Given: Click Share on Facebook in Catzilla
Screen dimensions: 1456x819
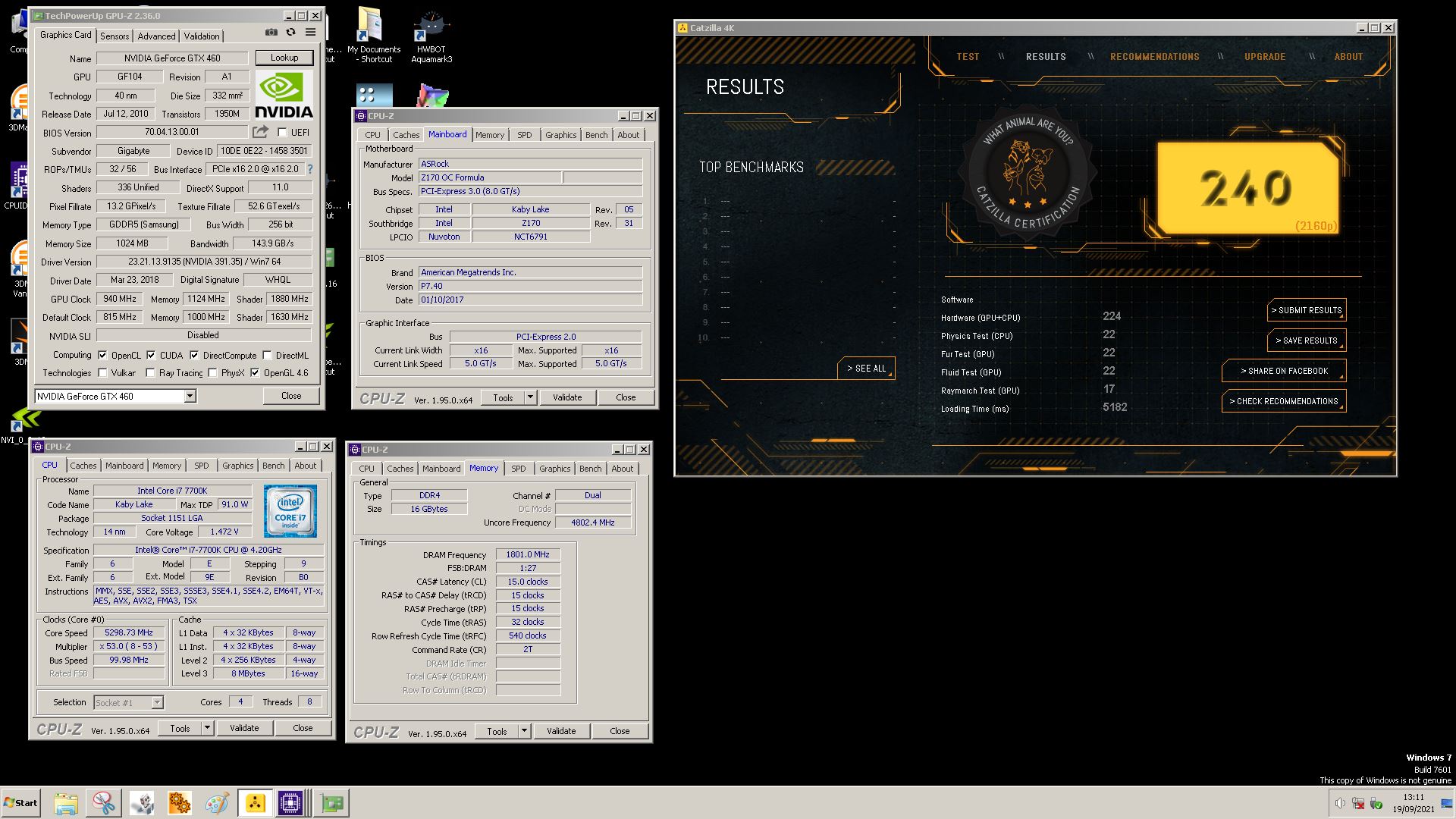Looking at the screenshot, I should (x=1284, y=371).
